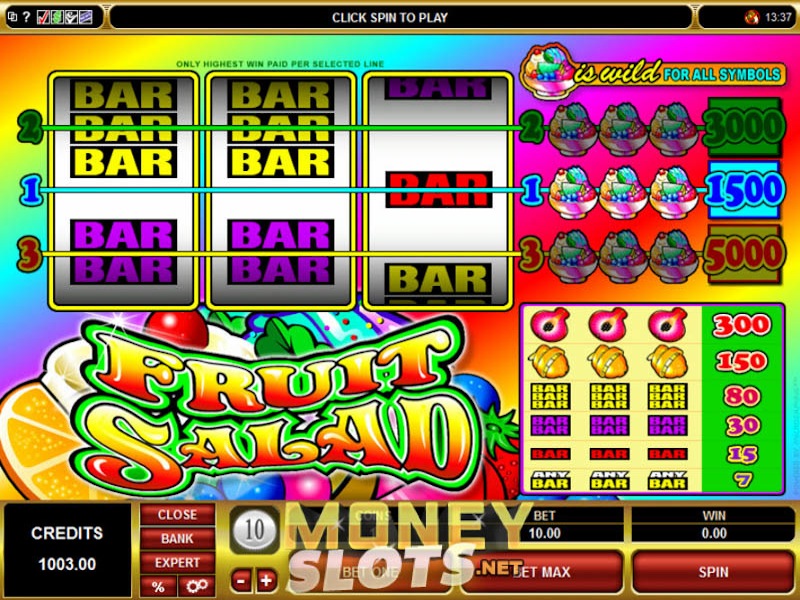Select payline 1 marker left of reels

tap(31, 190)
